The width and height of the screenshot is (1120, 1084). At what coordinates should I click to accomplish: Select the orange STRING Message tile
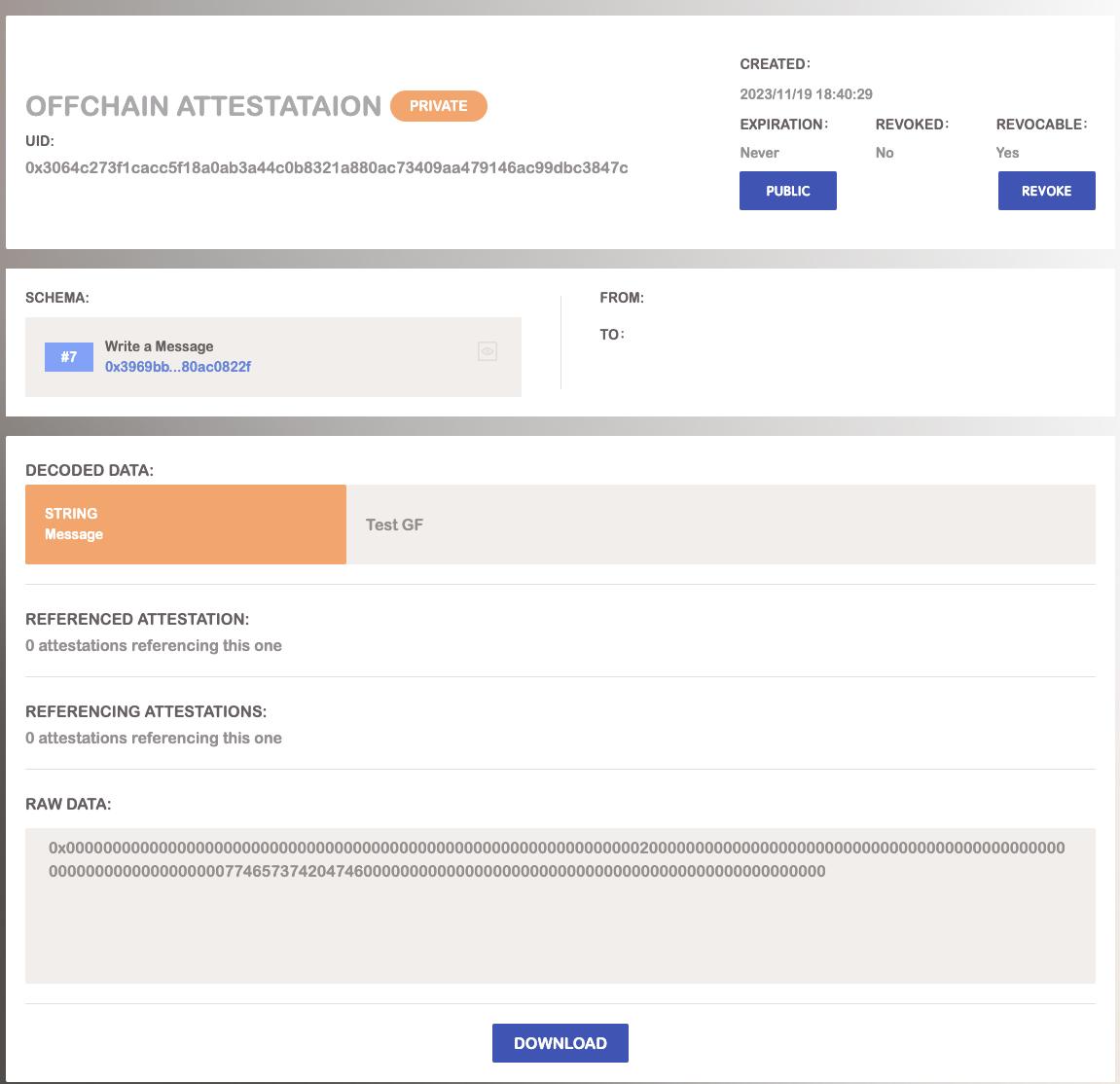coord(186,524)
